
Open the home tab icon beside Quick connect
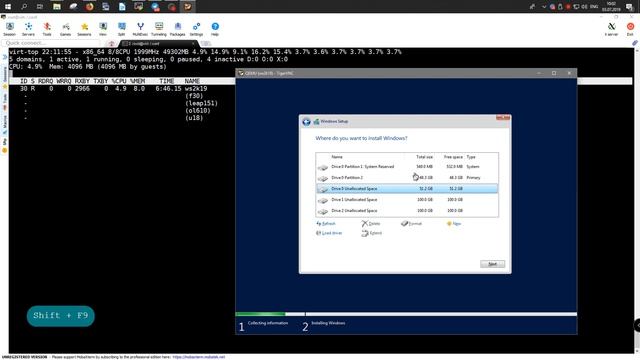(111, 43)
